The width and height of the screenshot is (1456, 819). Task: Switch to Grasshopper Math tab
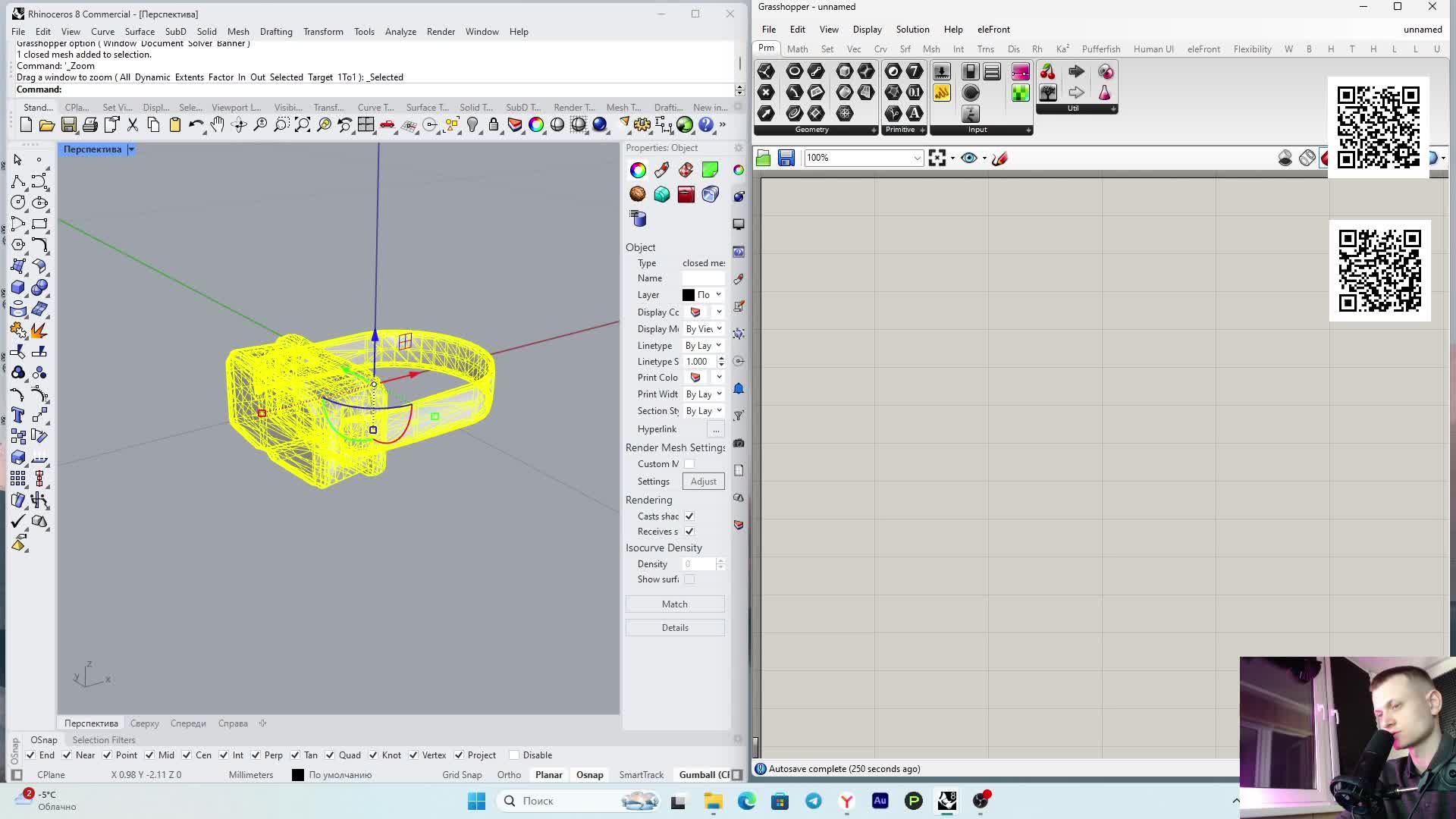click(797, 49)
